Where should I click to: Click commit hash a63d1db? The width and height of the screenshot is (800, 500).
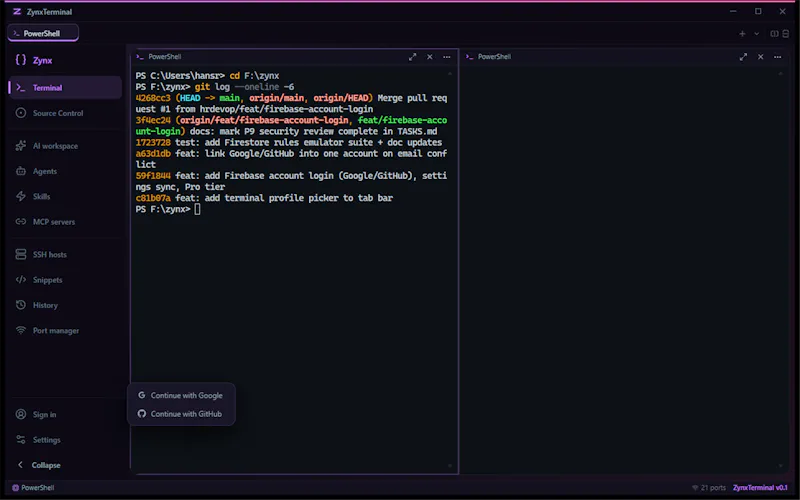pyautogui.click(x=153, y=154)
